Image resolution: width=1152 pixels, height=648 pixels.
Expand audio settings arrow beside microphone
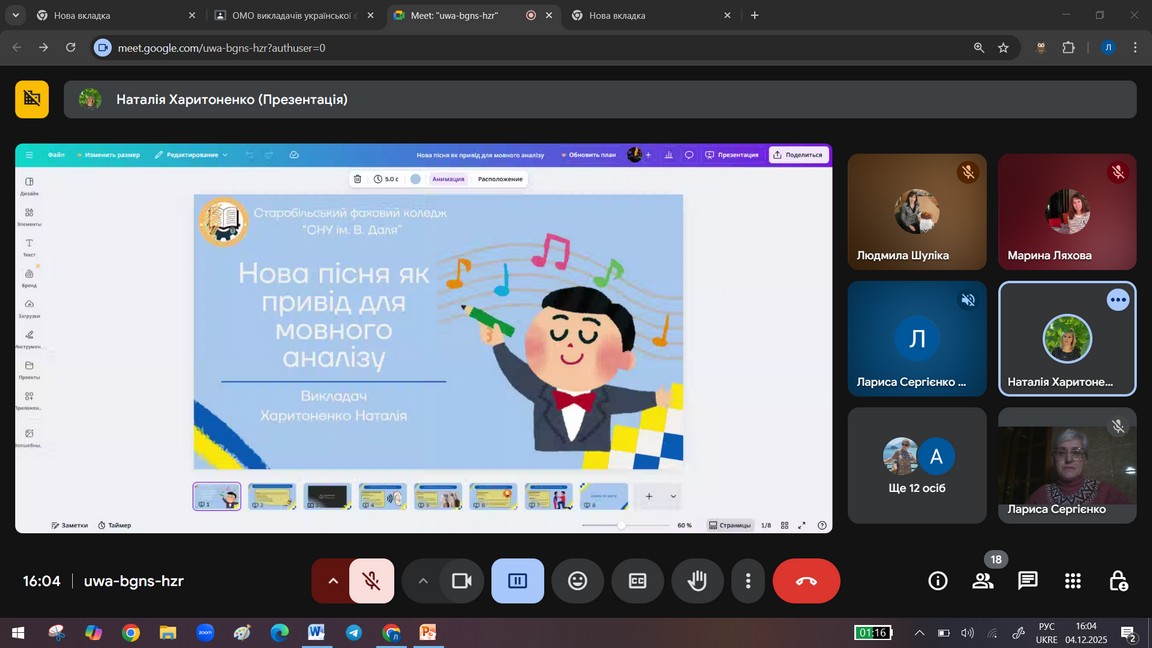(x=332, y=581)
